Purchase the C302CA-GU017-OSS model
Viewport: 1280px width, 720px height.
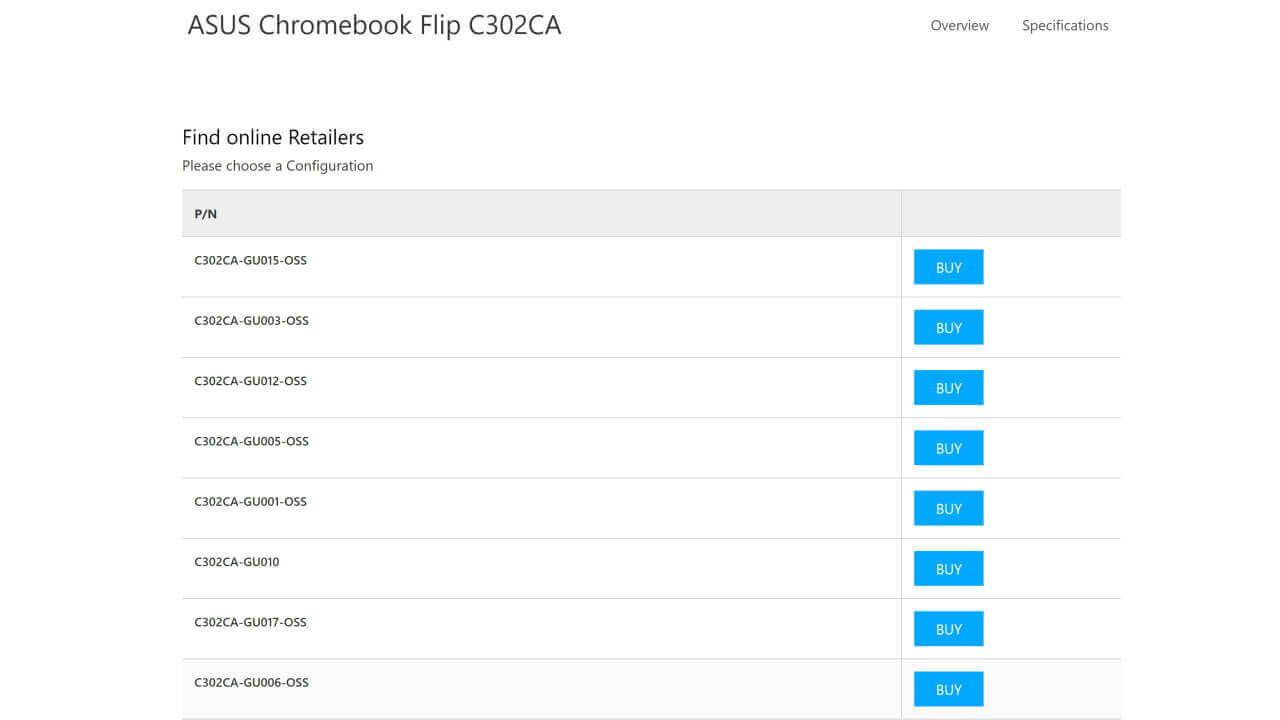pyautogui.click(x=948, y=629)
